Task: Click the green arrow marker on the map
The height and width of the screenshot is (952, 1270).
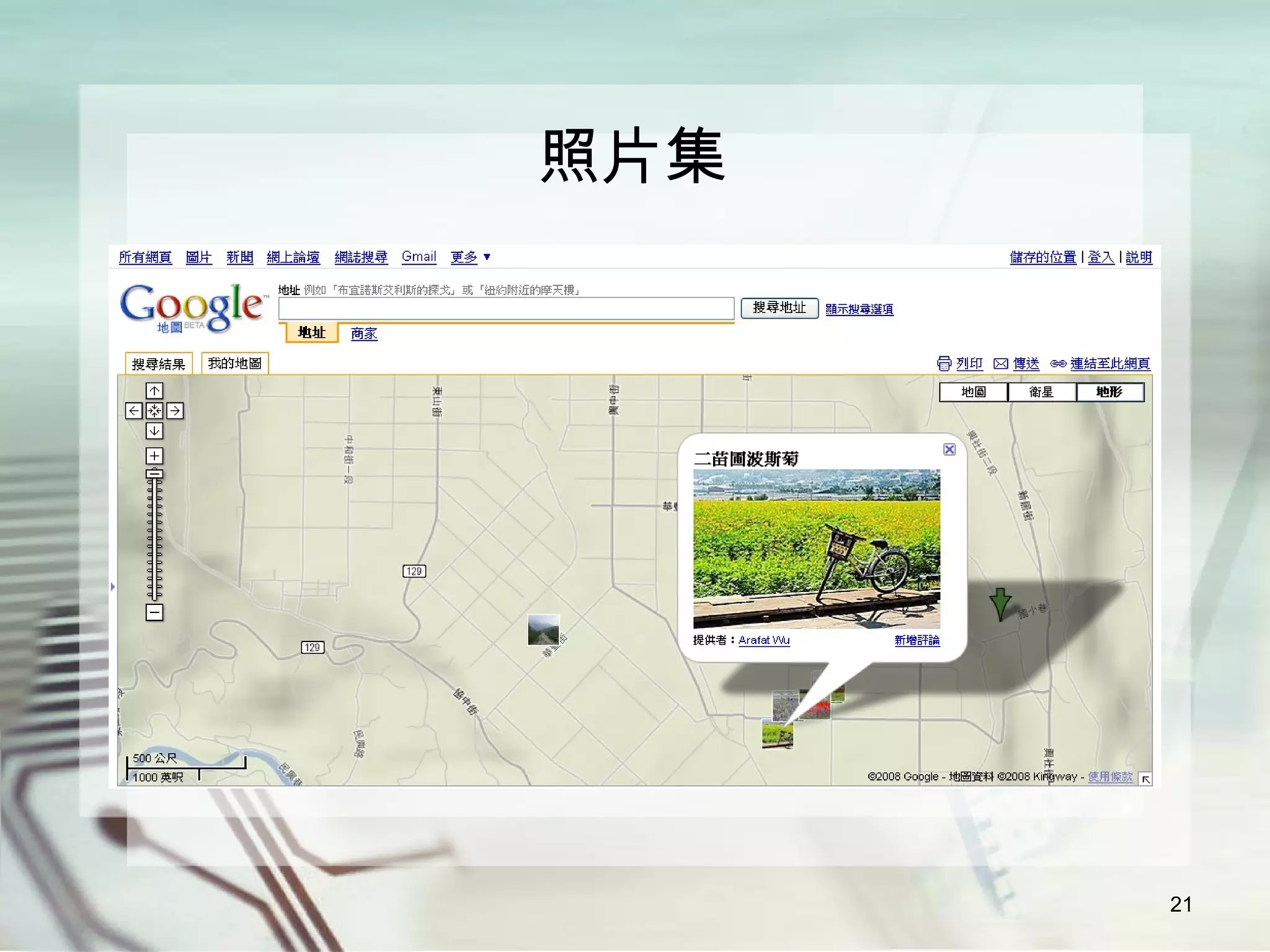Action: click(x=1000, y=604)
